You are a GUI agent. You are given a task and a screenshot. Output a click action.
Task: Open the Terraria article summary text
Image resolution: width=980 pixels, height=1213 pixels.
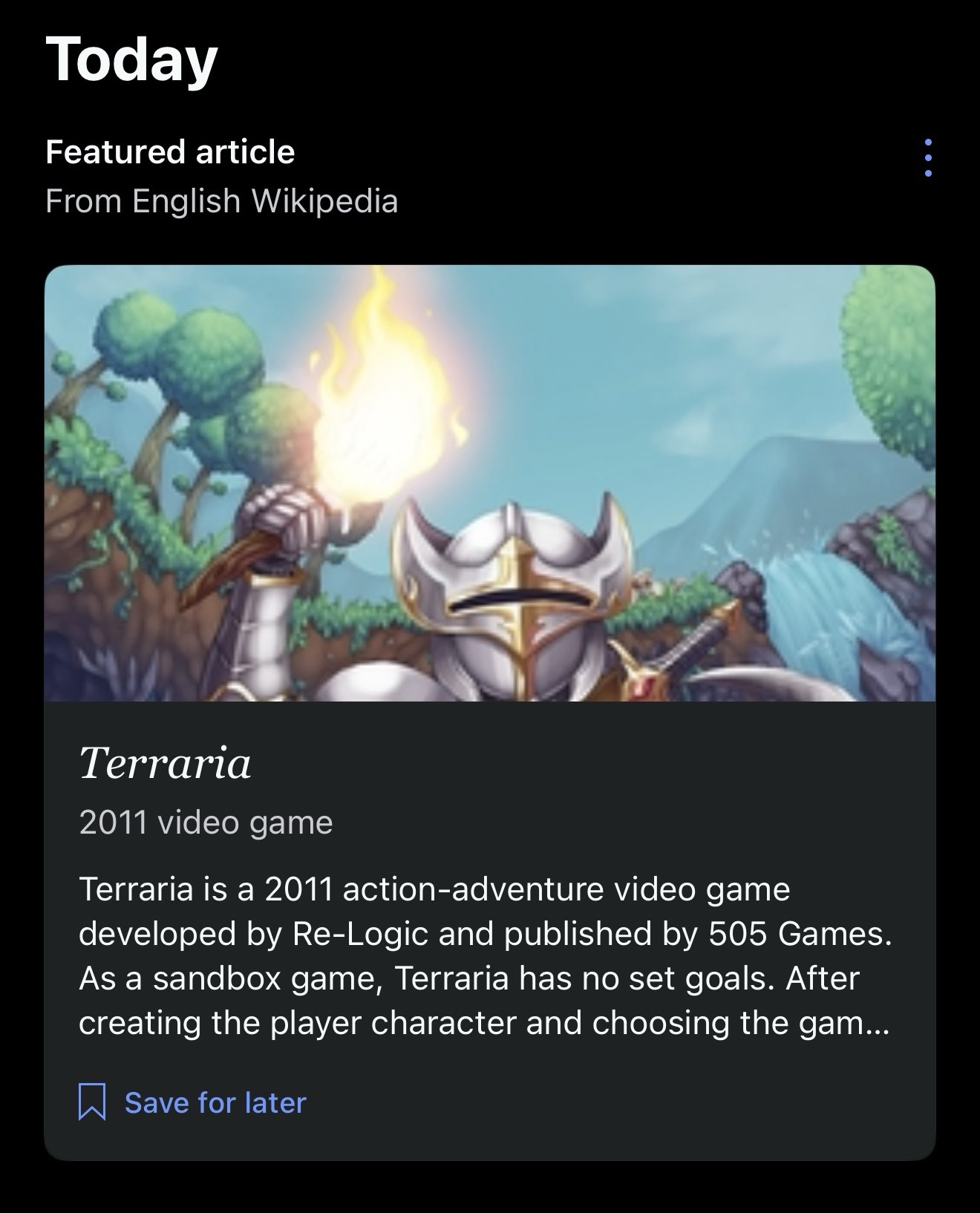coord(484,956)
